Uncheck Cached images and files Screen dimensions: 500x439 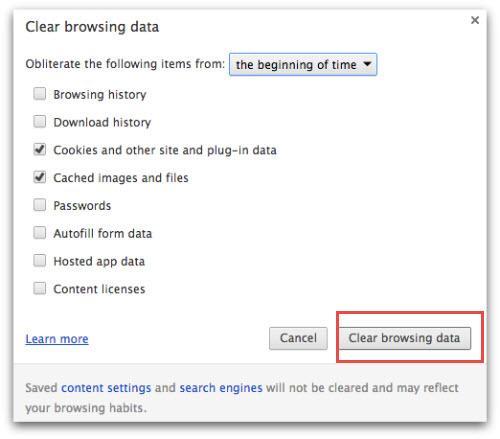[39, 177]
